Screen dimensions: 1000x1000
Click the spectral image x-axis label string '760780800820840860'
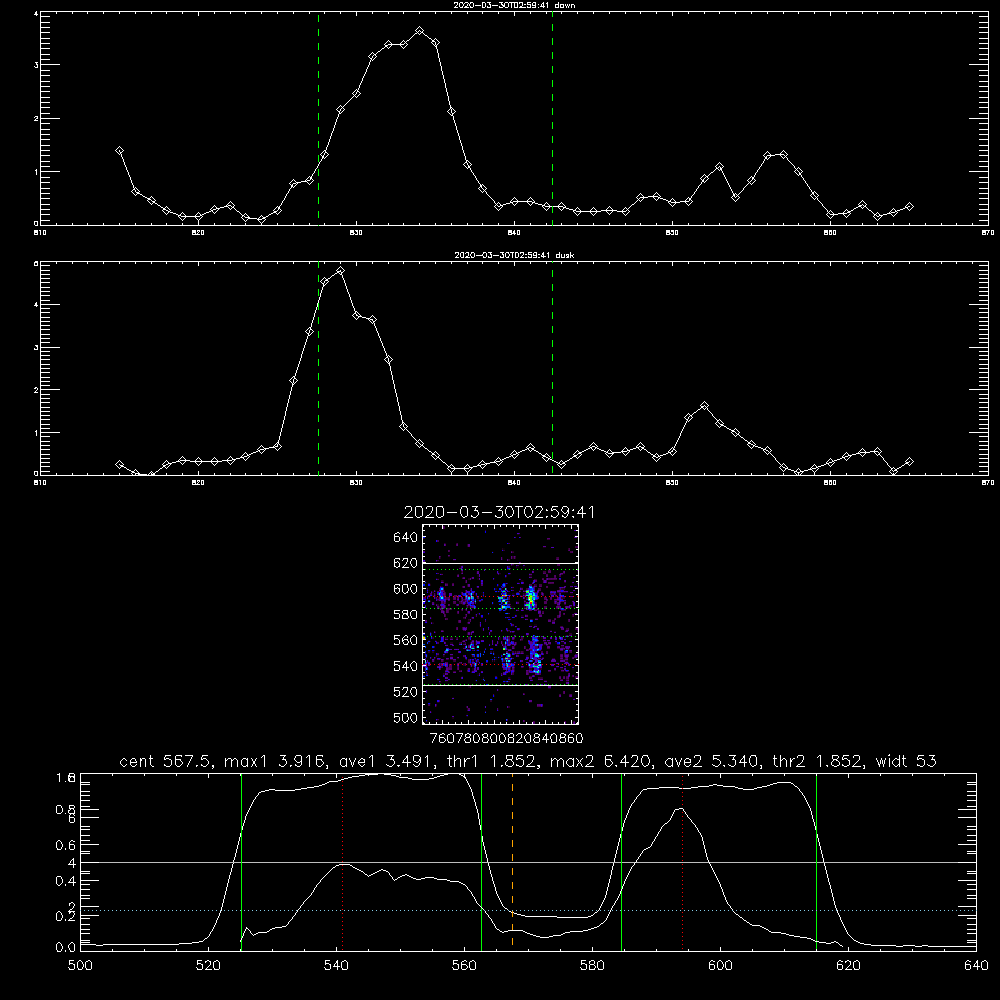506,738
